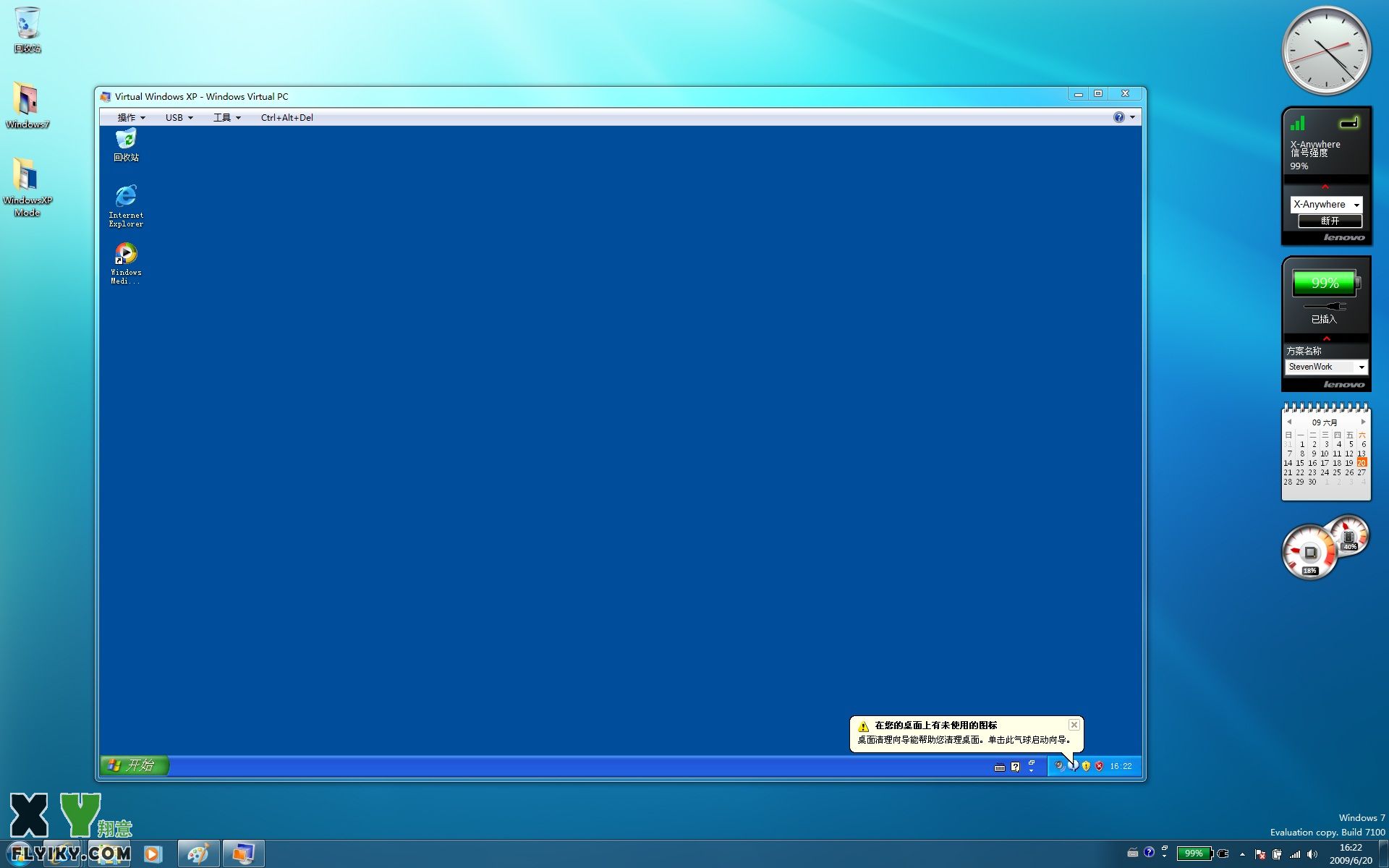Click the power plug icon in taskbar
The image size is (1389, 868).
pyautogui.click(x=1223, y=854)
